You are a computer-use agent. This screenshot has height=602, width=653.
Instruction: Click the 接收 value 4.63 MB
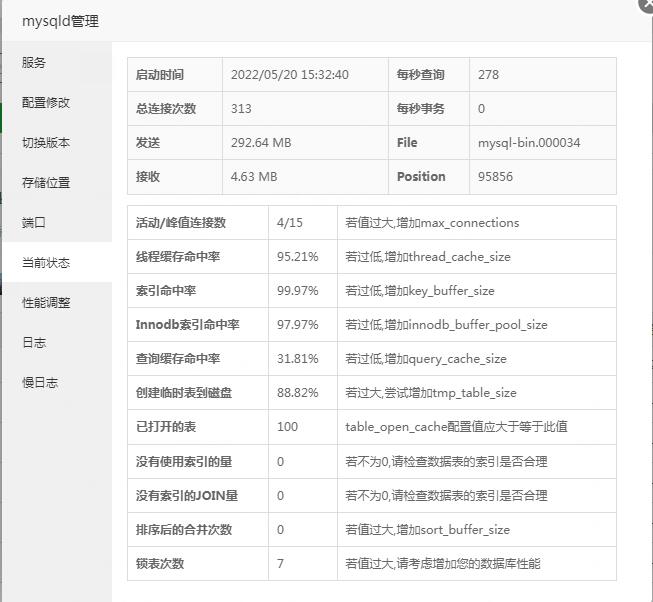point(254,177)
